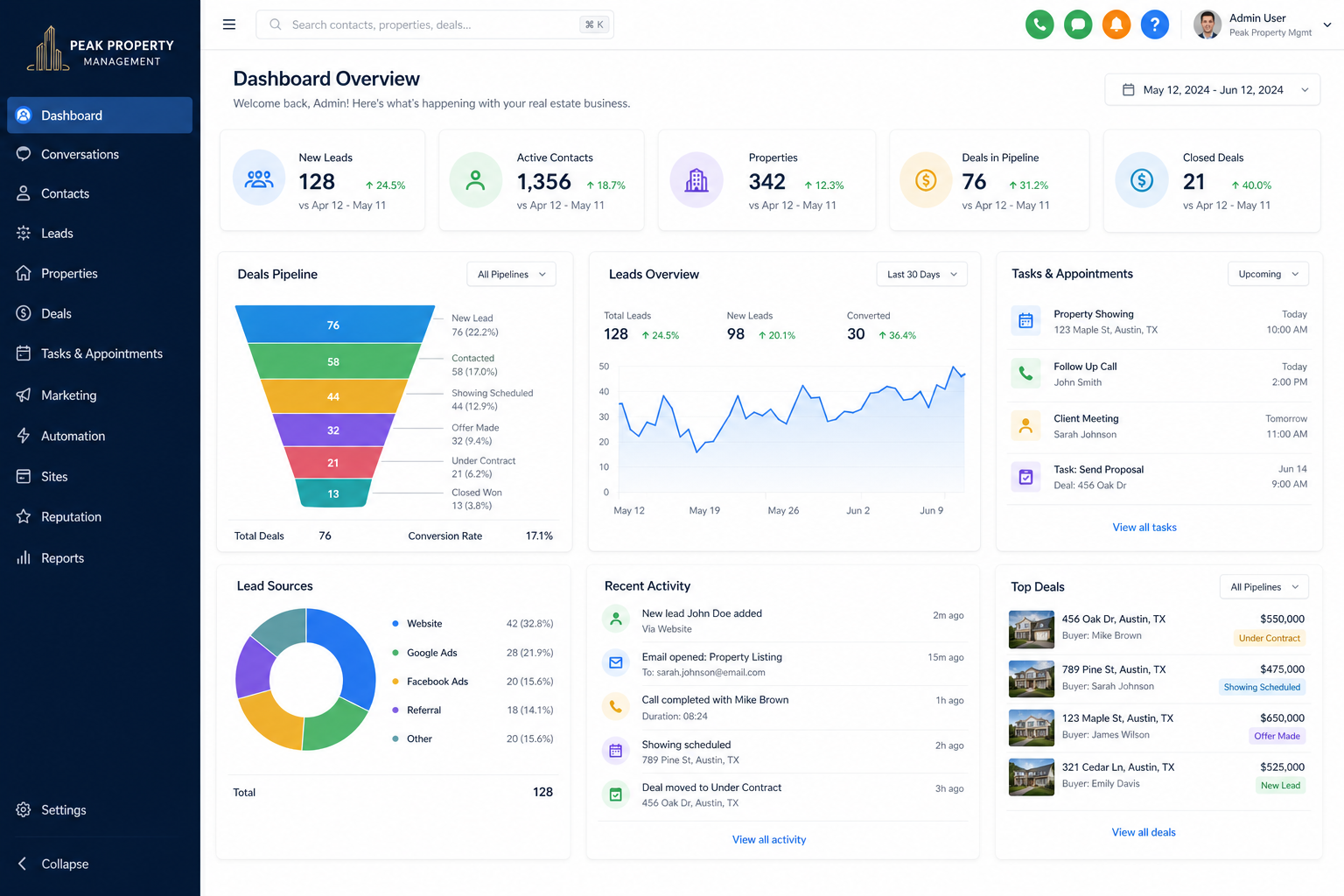Click the Peak Property Management logo
Image resolution: width=1344 pixels, height=896 pixels.
point(100,49)
